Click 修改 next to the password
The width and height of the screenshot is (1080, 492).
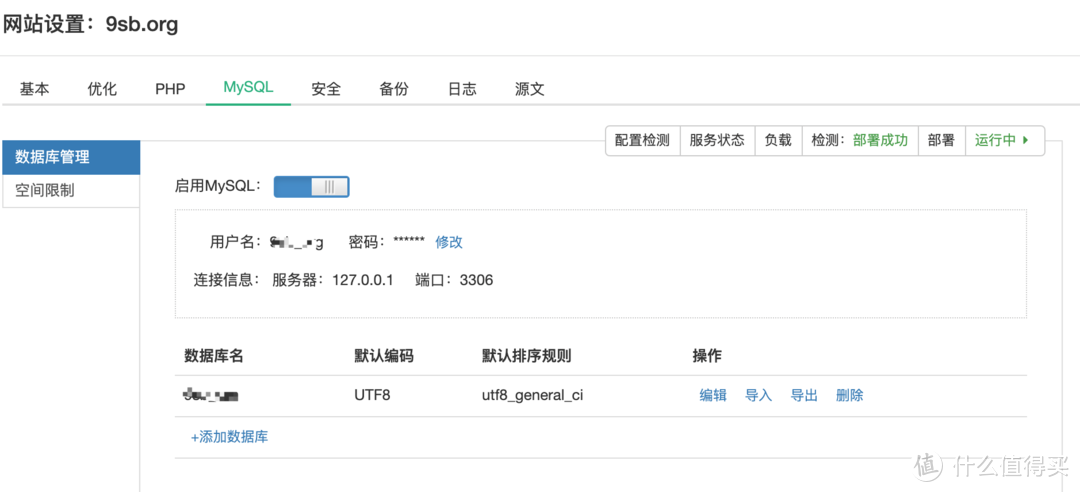tap(449, 242)
